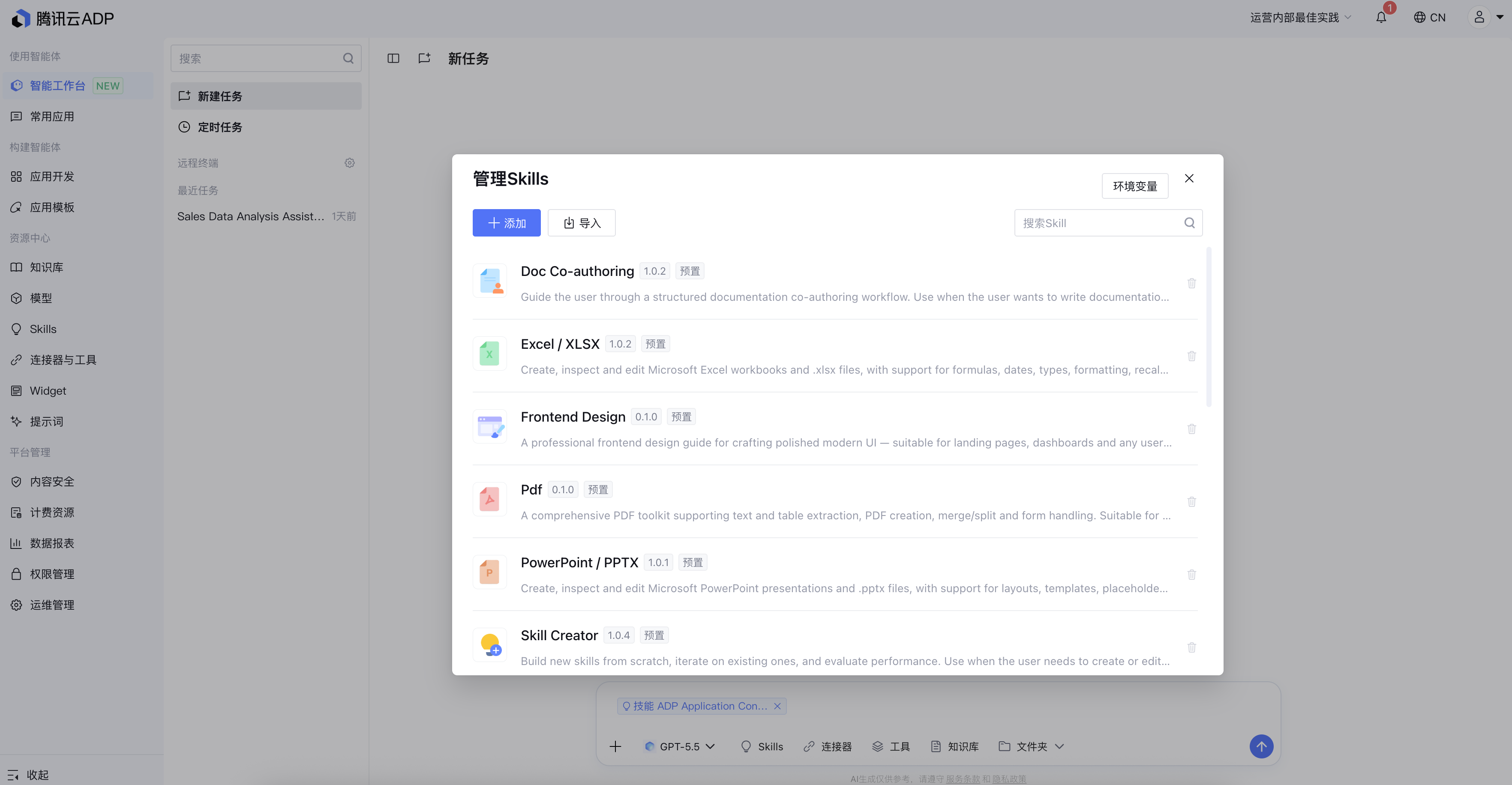The height and width of the screenshot is (785, 1512).
Task: Open 运维管理
Action: pos(78,605)
